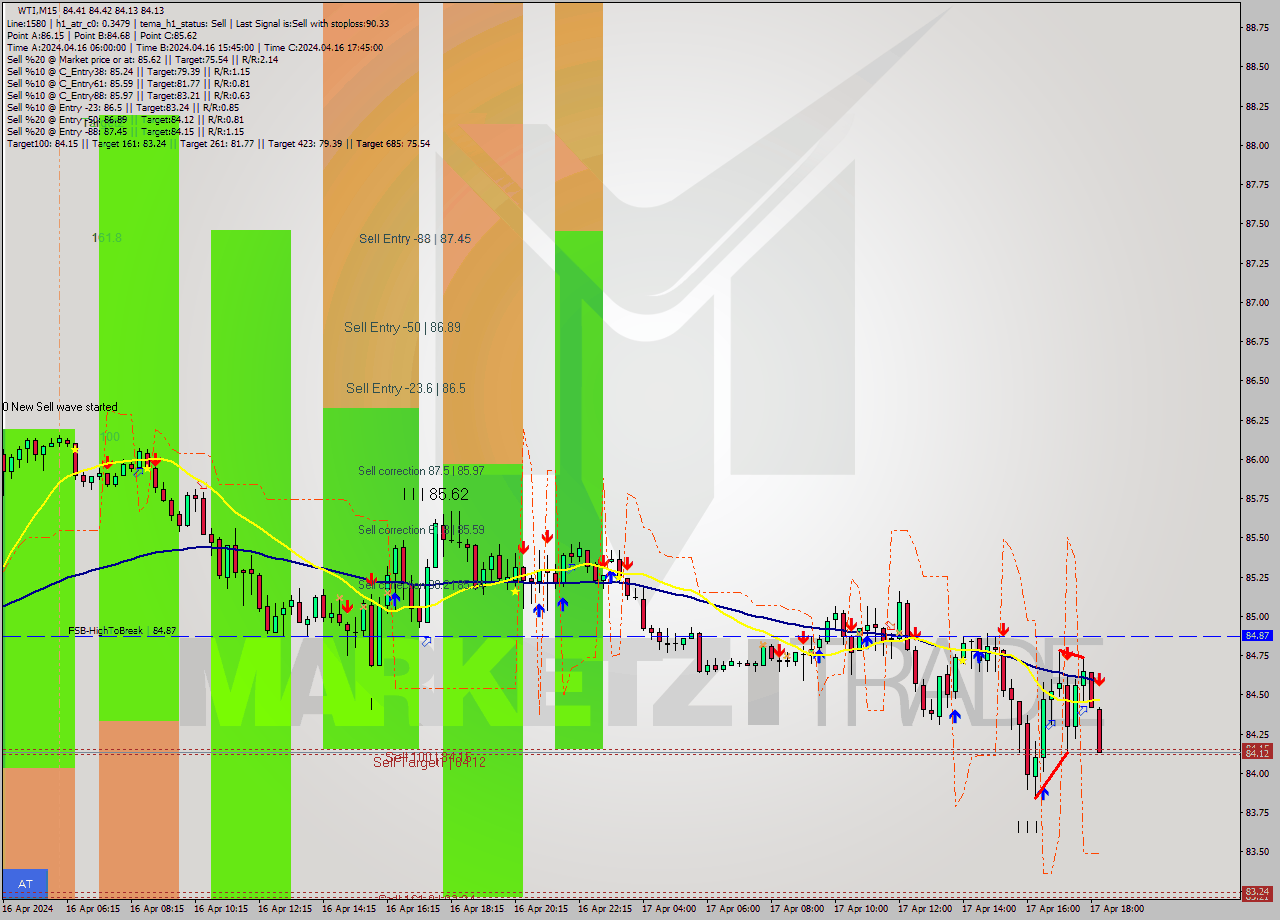Click the yellow star marker on the chart
This screenshot has width=1280, height=920.
(516, 592)
